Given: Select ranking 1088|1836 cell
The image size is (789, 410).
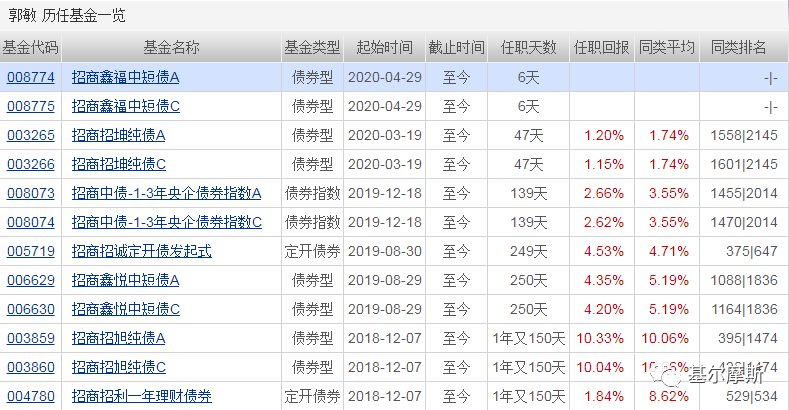Looking at the screenshot, I should pos(744,280).
